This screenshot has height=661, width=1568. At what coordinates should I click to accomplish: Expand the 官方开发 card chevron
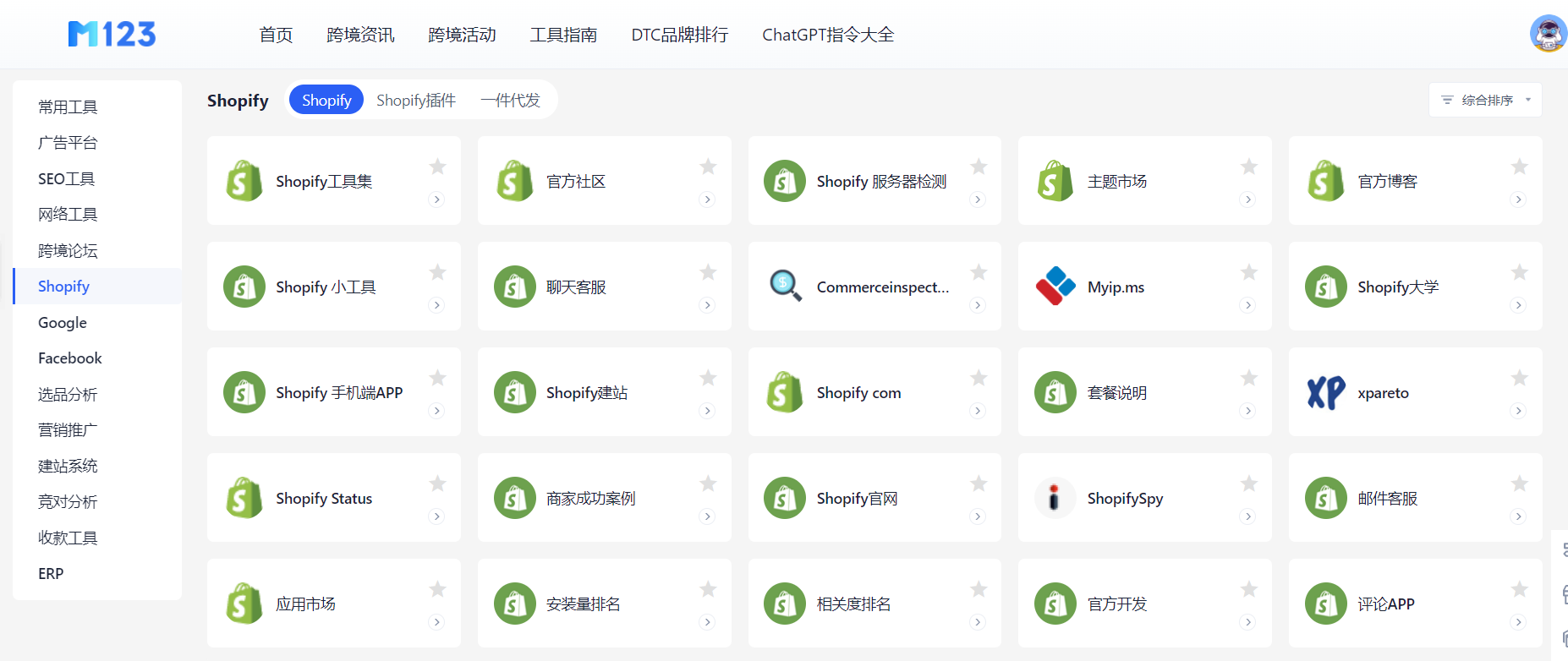point(1247,622)
